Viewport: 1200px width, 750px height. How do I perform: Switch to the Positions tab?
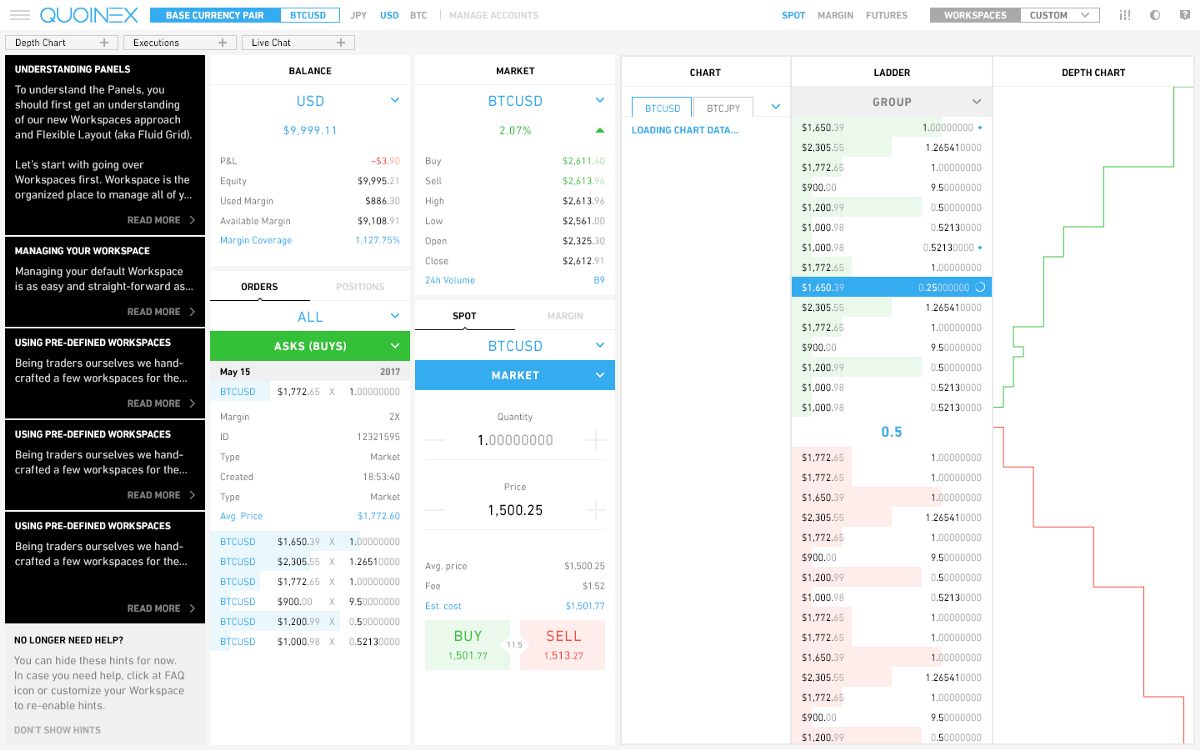click(360, 287)
